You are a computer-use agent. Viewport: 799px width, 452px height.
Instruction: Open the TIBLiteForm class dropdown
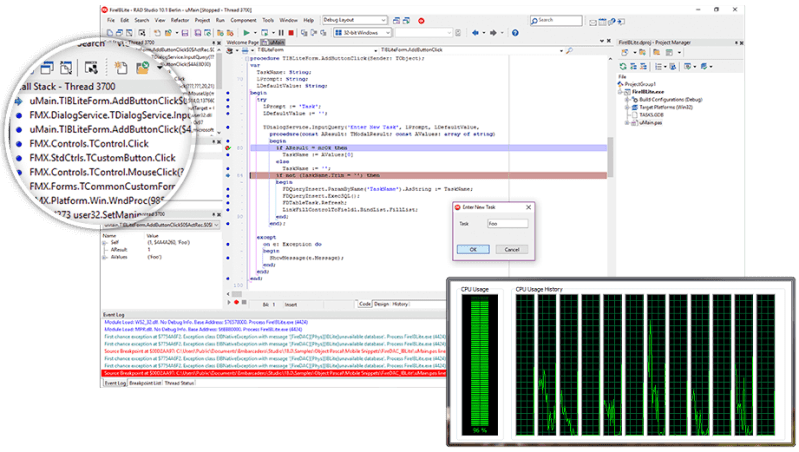pos(376,50)
